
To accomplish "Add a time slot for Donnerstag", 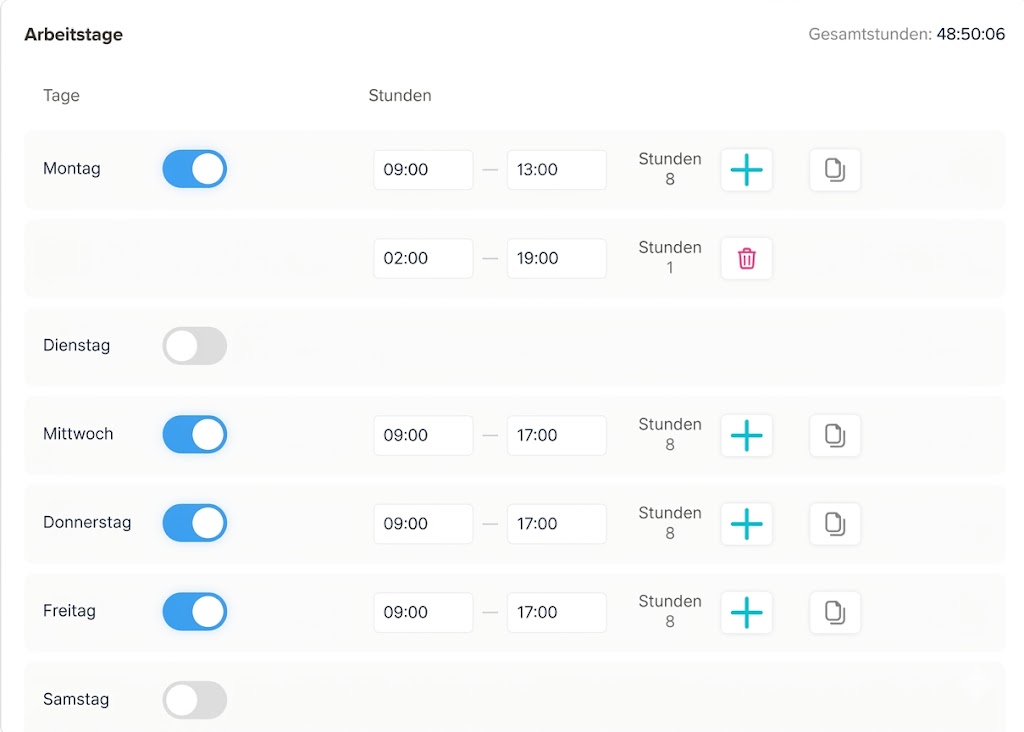I will pyautogui.click(x=746, y=524).
